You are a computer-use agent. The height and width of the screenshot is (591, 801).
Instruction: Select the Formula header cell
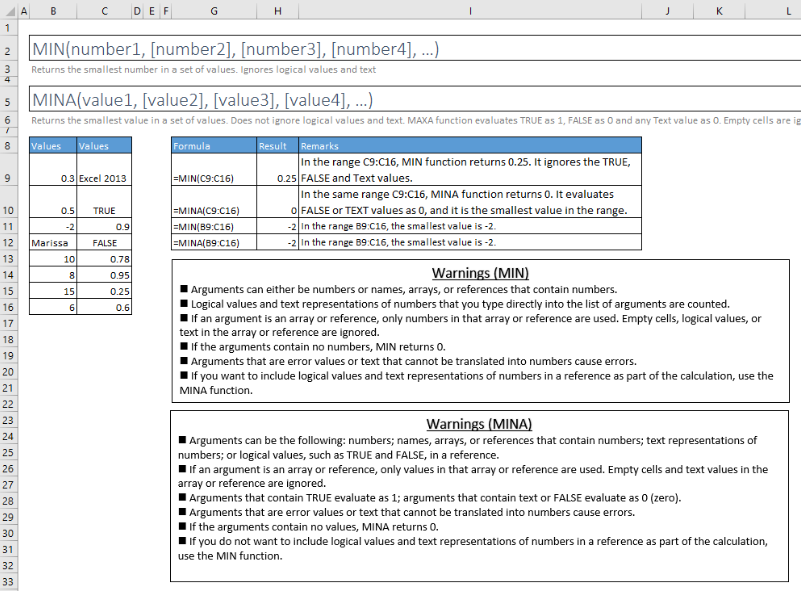pos(214,146)
